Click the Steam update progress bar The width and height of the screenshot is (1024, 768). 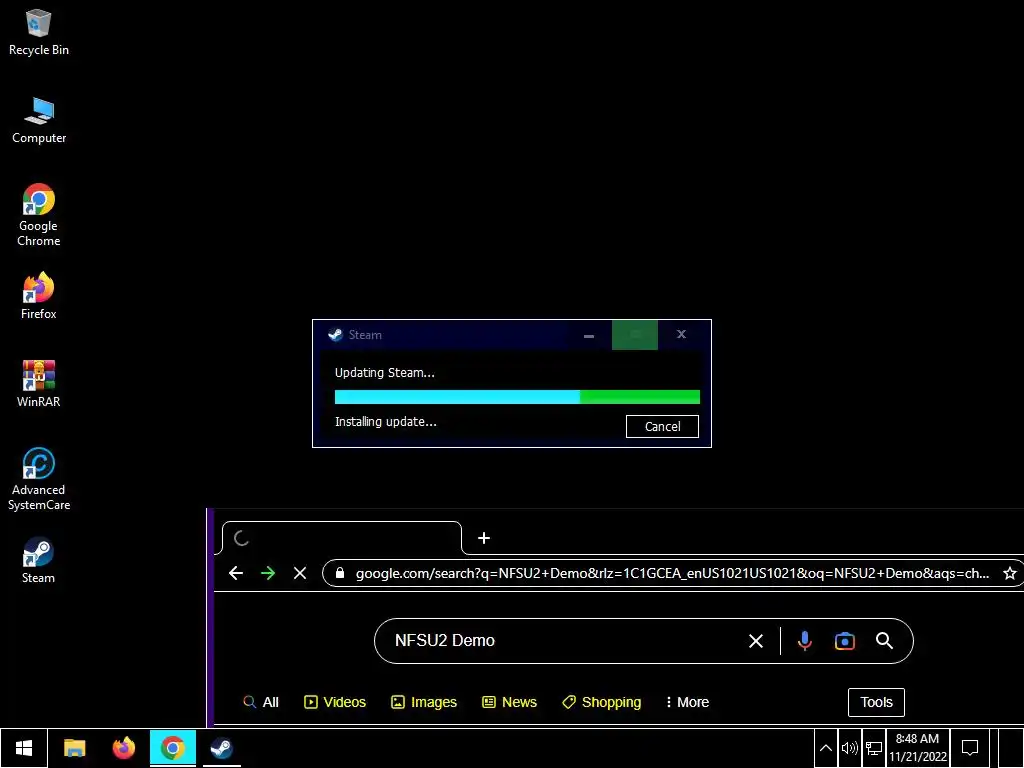[517, 396]
